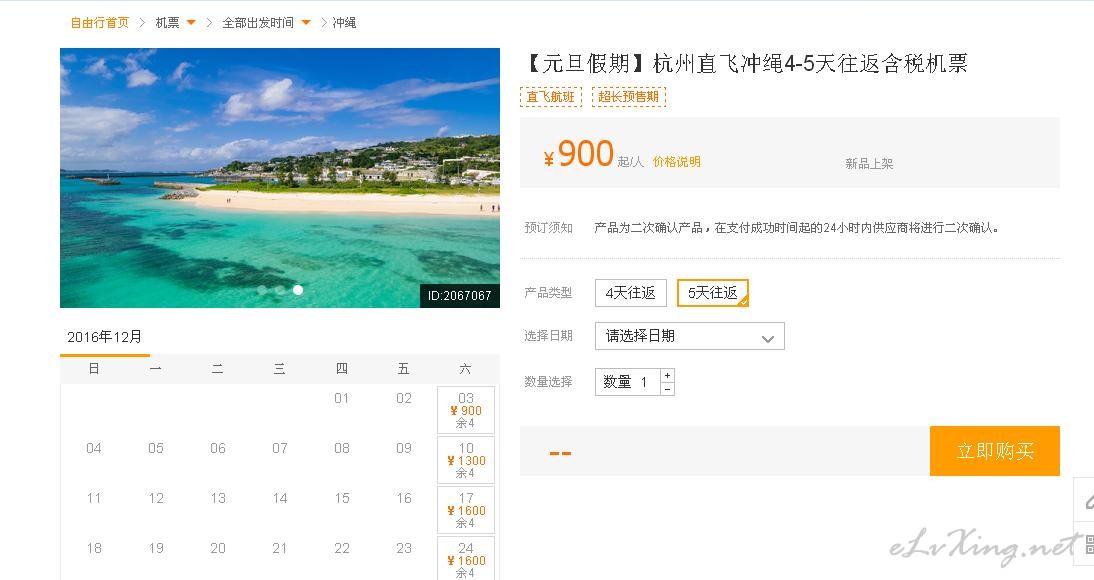Click calendar date 02

[403, 399]
